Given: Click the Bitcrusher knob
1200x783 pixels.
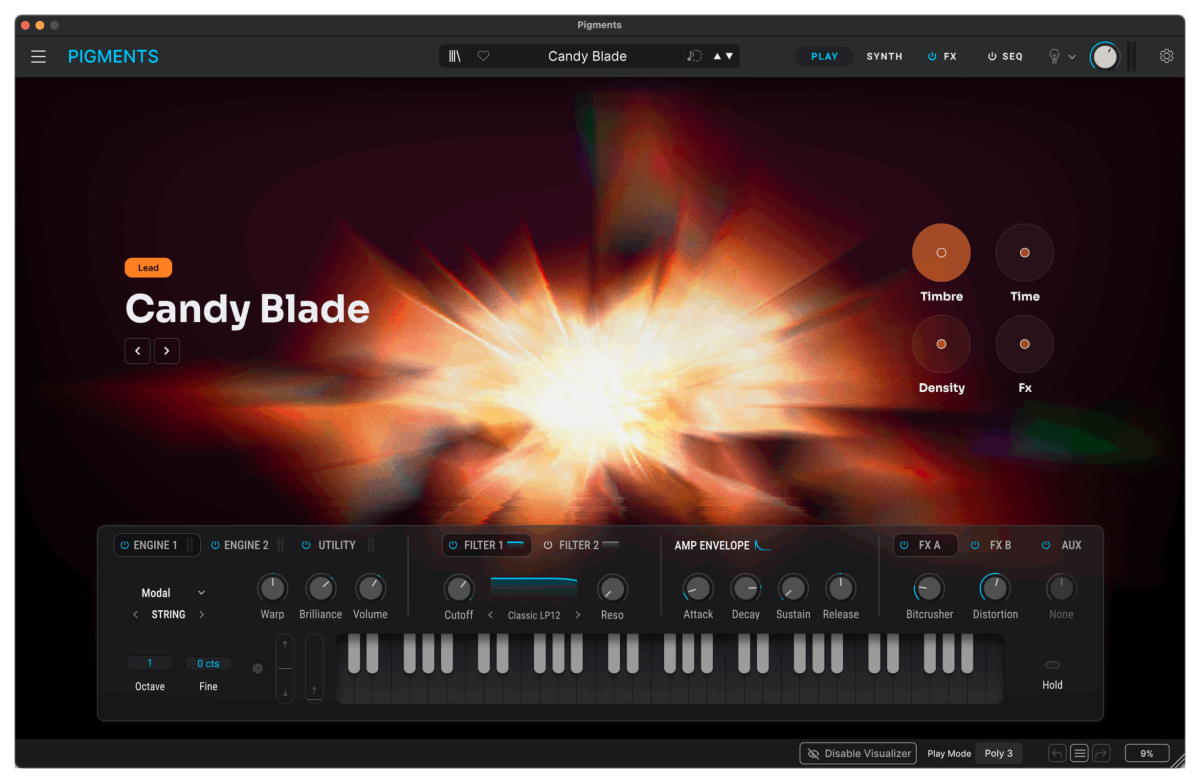Looking at the screenshot, I should pos(929,588).
